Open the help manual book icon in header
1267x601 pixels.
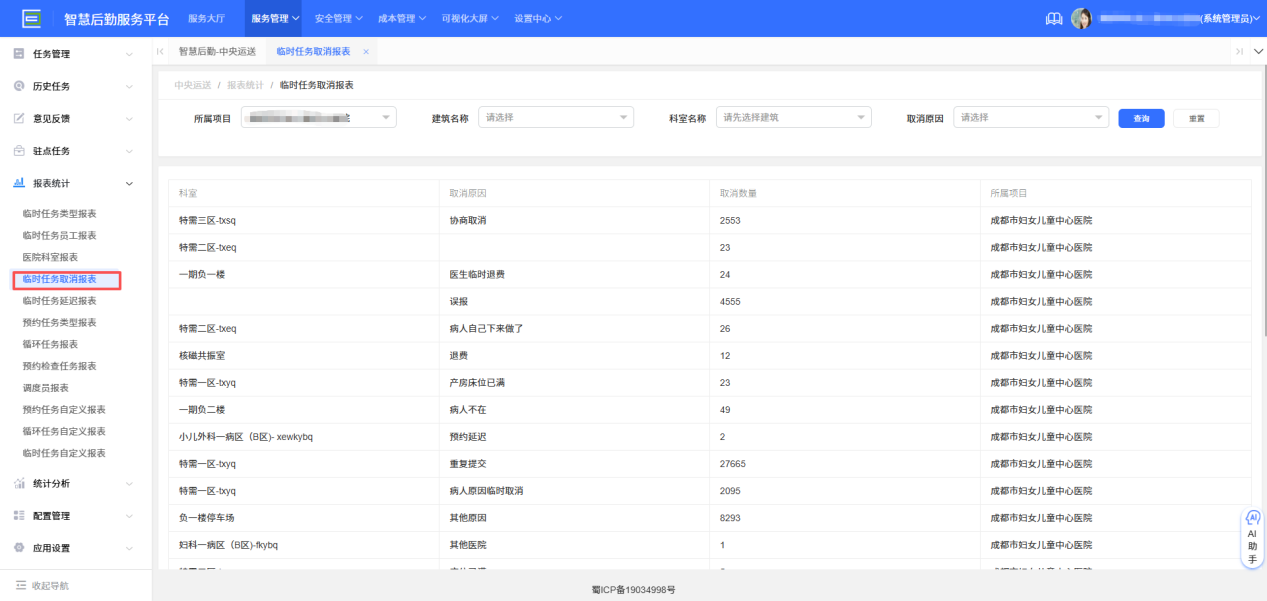[1053, 17]
